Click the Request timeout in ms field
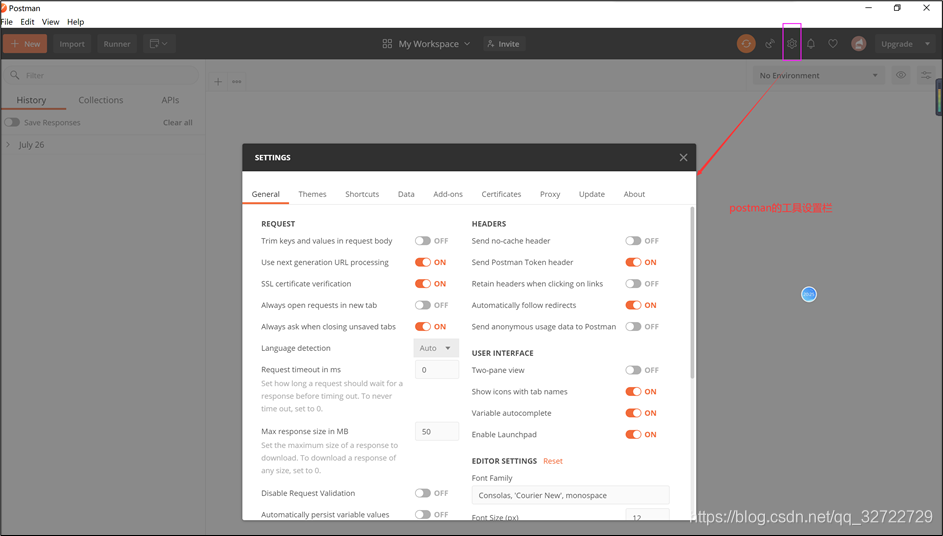943x536 pixels. click(437, 370)
